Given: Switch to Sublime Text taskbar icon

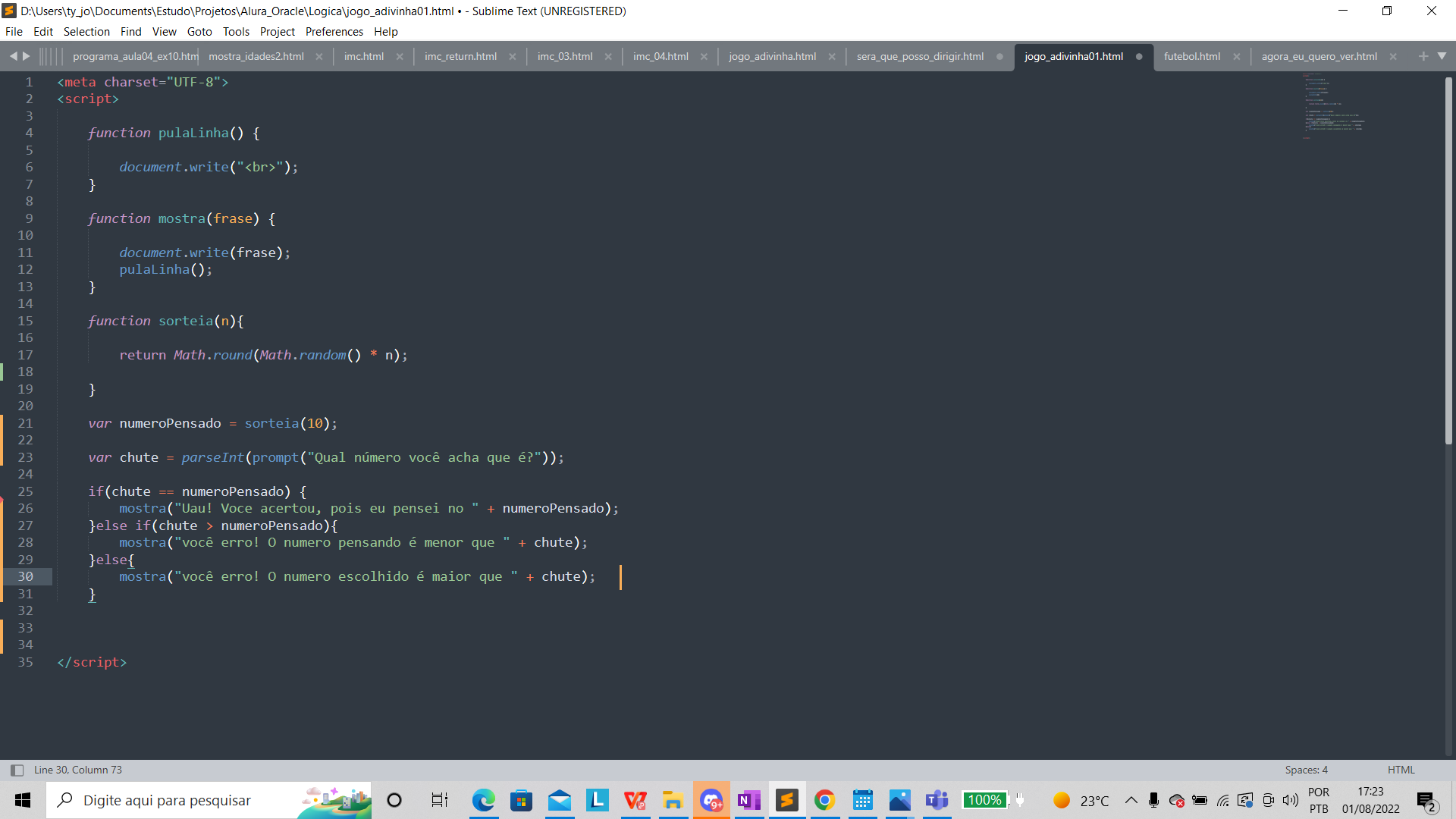Looking at the screenshot, I should coord(786,800).
